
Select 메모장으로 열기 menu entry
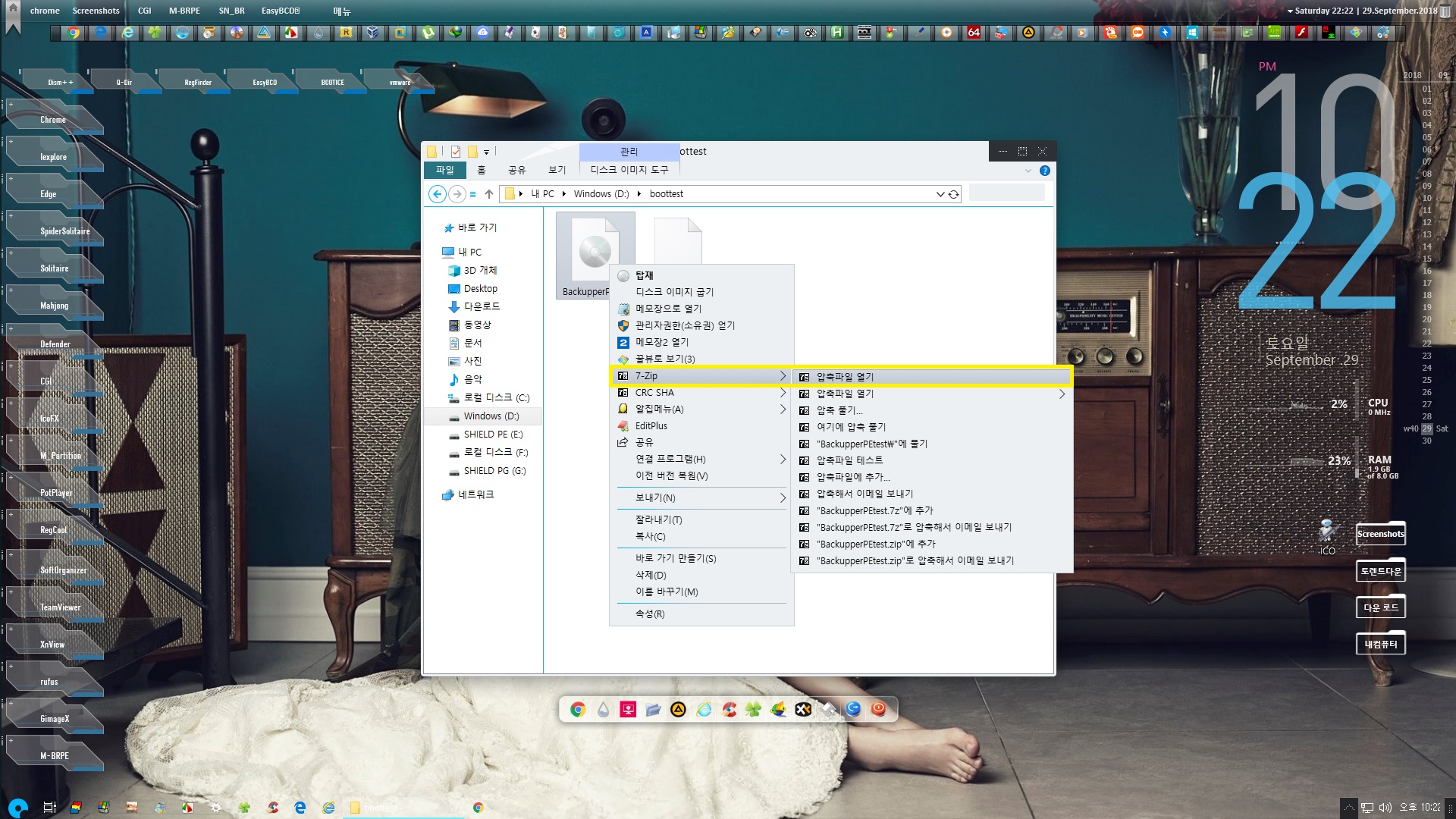[x=701, y=309]
